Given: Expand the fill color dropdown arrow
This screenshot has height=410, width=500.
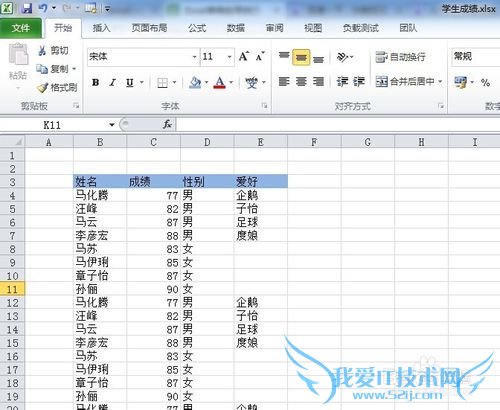Looking at the screenshot, I should click(206, 82).
